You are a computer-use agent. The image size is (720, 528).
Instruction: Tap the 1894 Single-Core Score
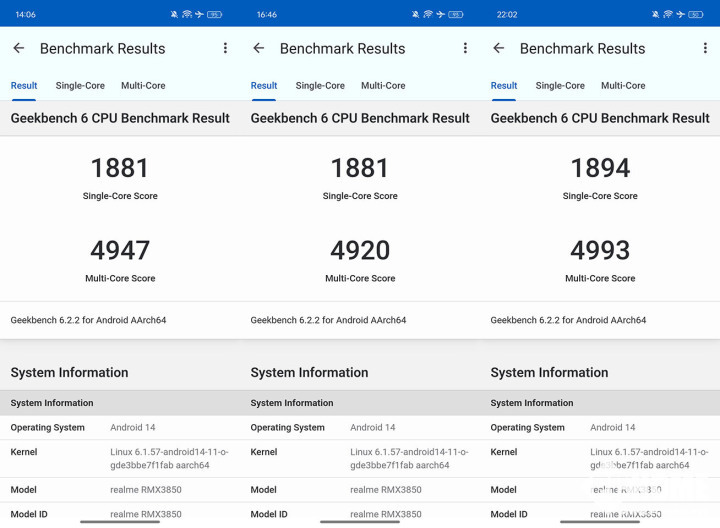coord(600,168)
